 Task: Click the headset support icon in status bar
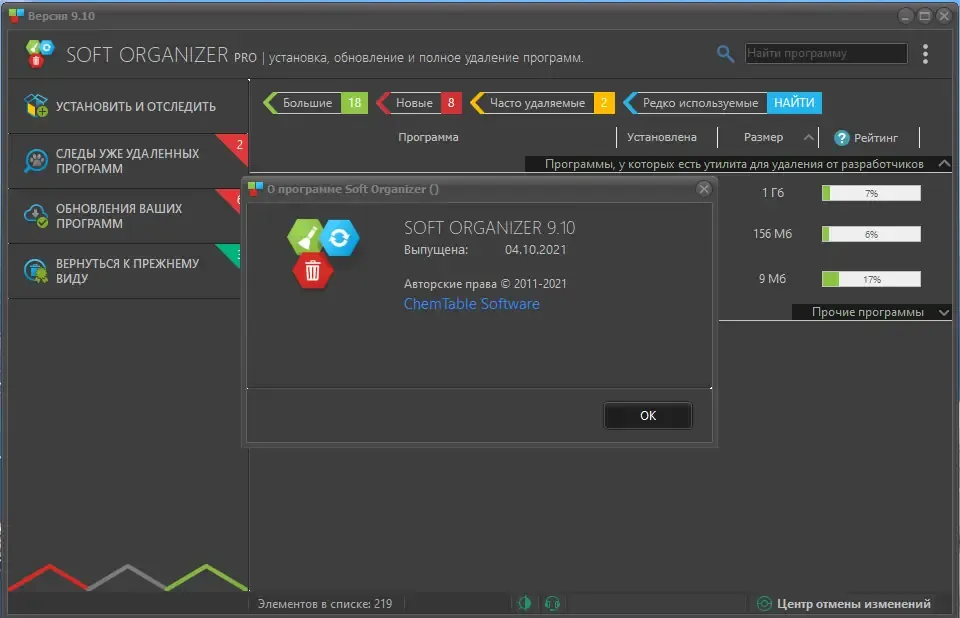pyautogui.click(x=552, y=603)
